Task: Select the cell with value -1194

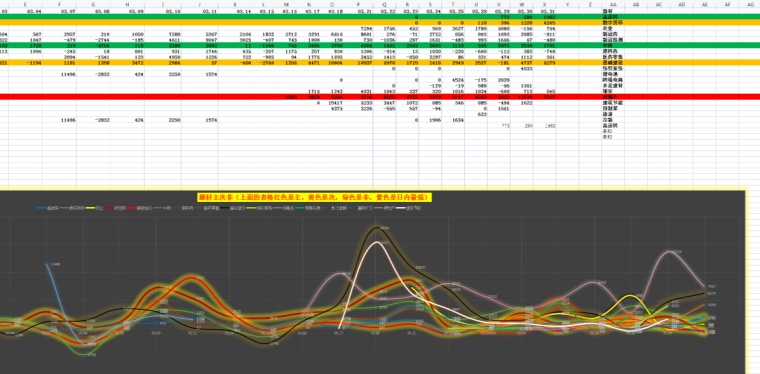Action: (x=34, y=63)
